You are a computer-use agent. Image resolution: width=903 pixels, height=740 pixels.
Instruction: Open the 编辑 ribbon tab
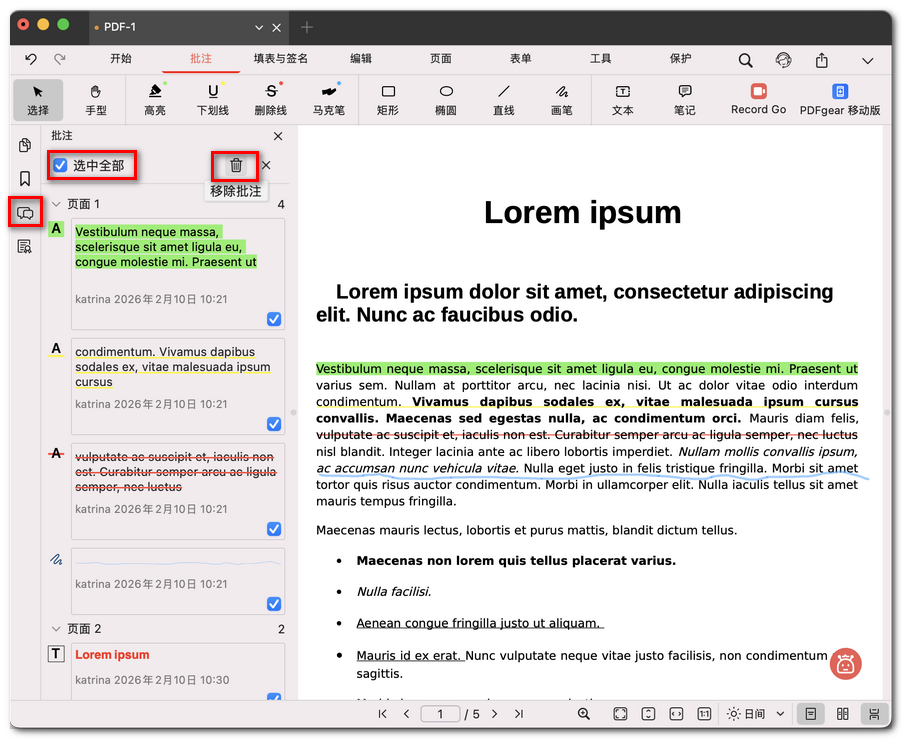click(x=361, y=58)
